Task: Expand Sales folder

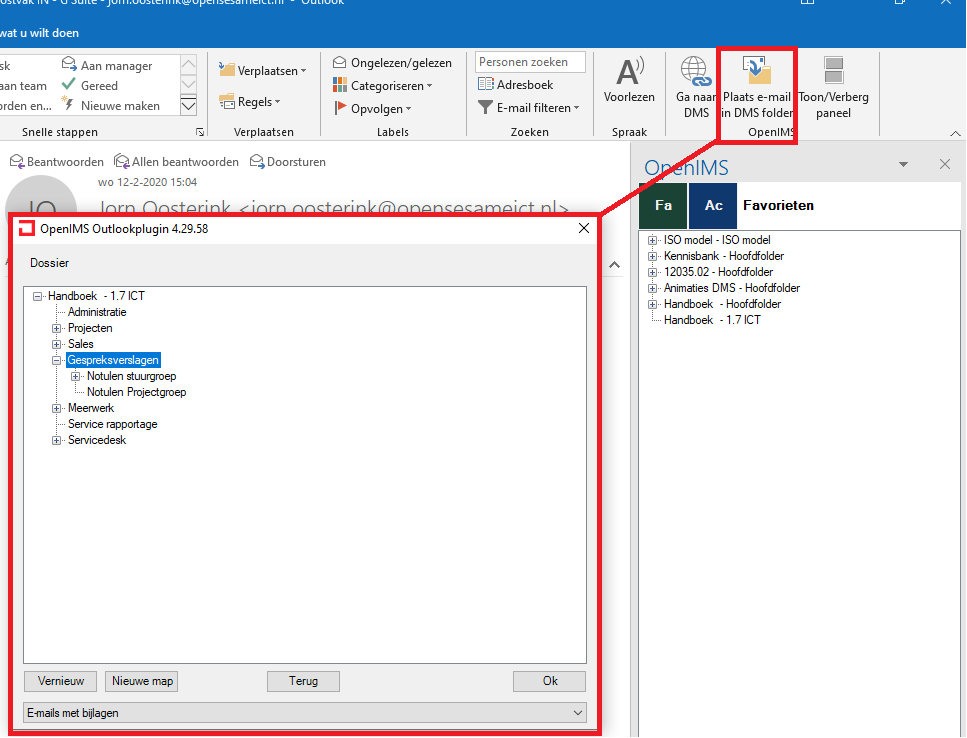Action: click(56, 344)
